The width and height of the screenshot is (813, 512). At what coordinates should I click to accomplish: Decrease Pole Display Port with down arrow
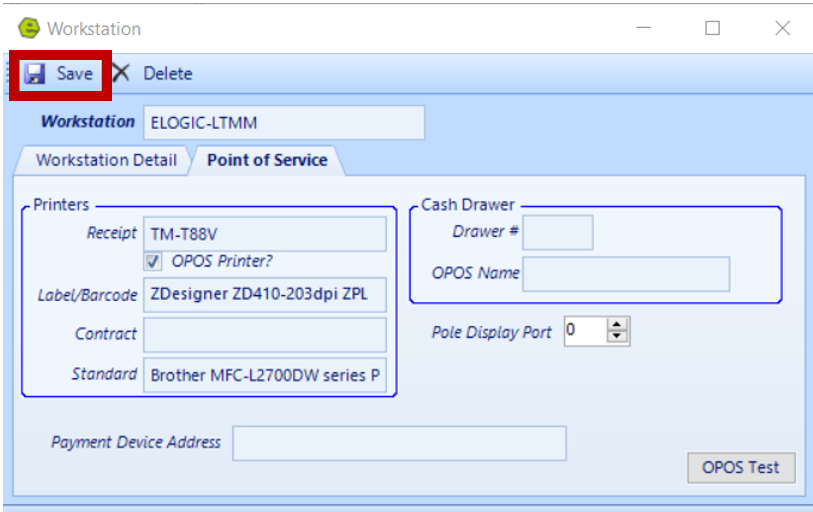click(x=618, y=337)
